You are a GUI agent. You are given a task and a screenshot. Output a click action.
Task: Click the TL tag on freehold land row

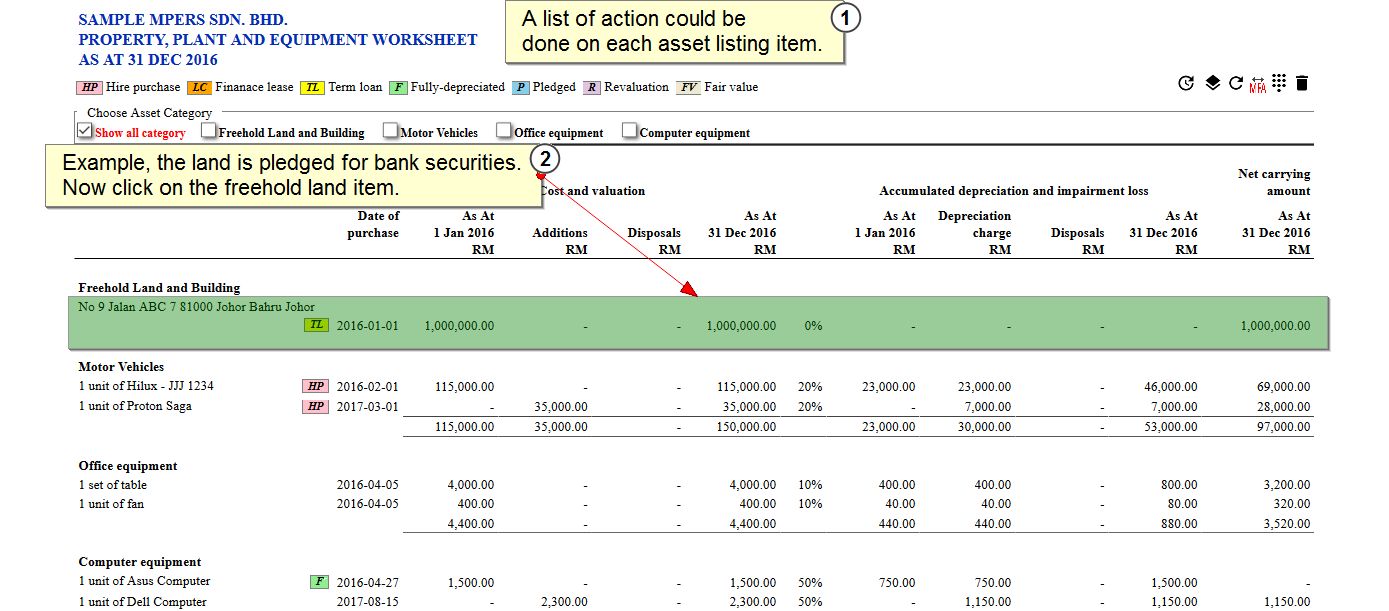(x=315, y=326)
